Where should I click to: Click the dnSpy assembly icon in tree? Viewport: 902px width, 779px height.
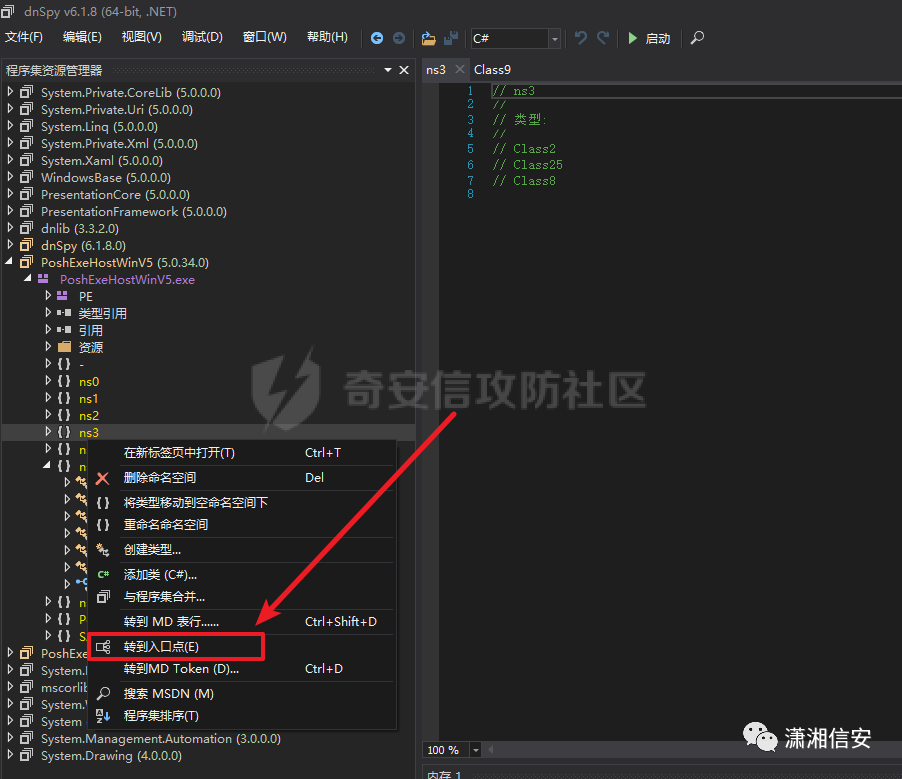(26, 246)
